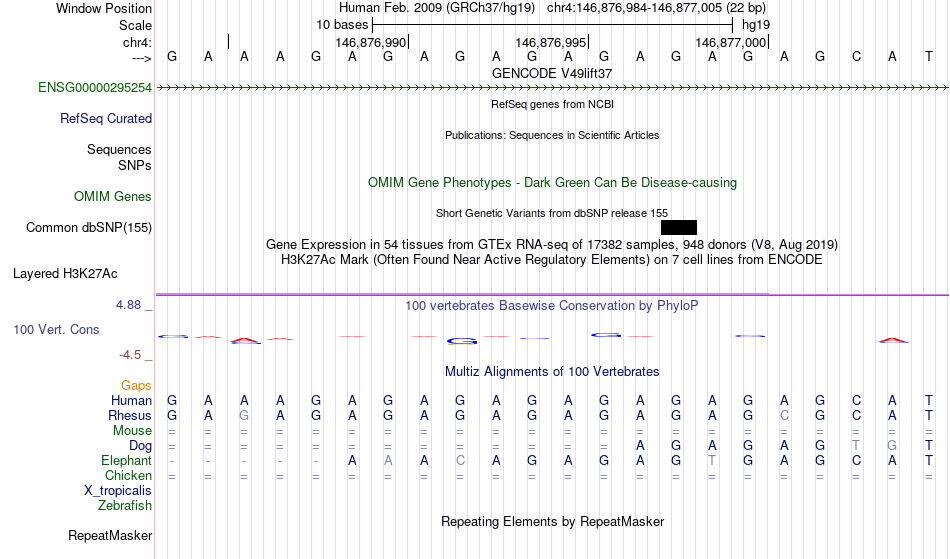This screenshot has width=950, height=559.
Task: Click the OMIM Gene Phenotypes track title
Action: point(553,183)
